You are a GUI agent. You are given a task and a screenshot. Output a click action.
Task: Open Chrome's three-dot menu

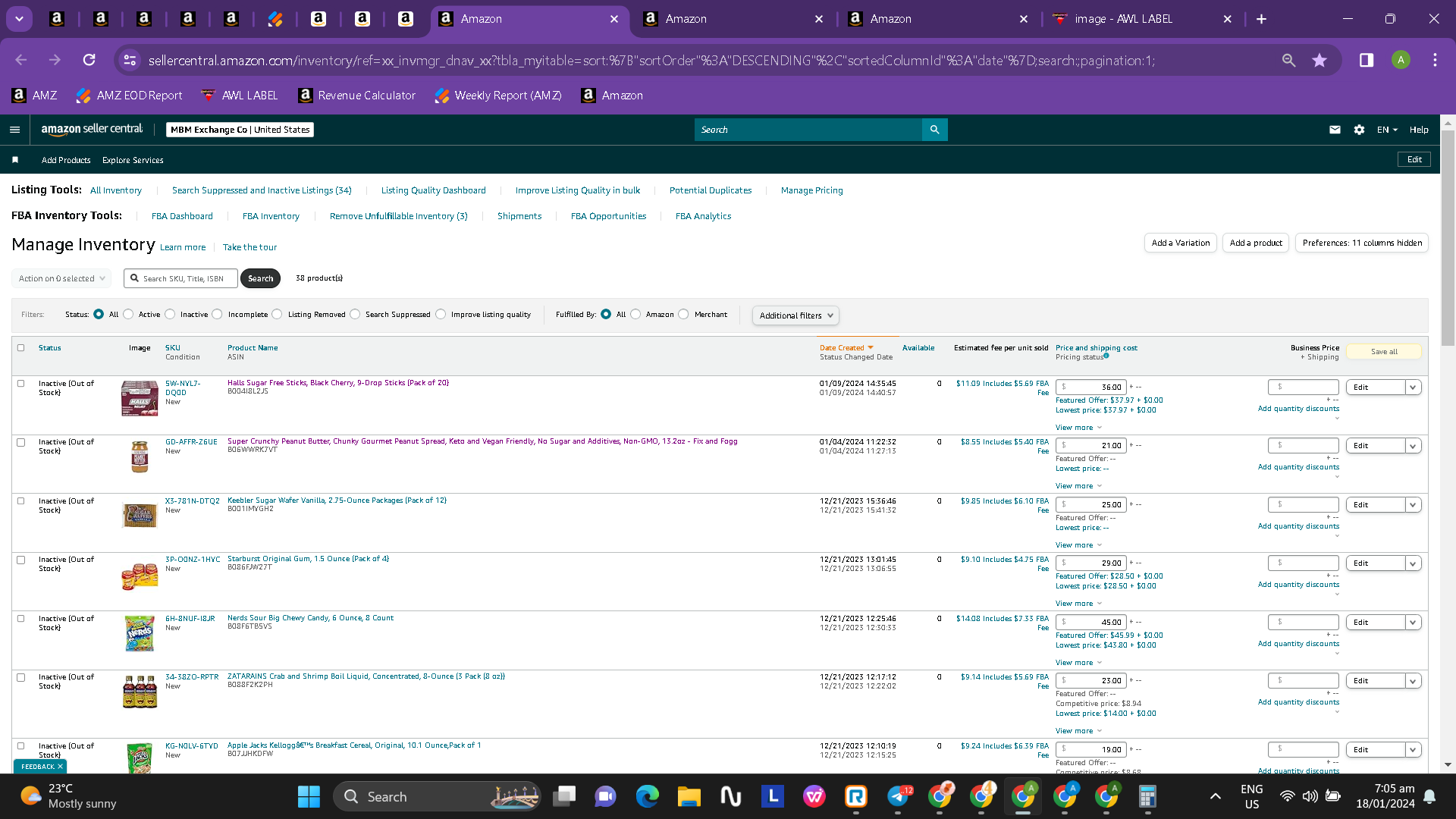[1435, 60]
